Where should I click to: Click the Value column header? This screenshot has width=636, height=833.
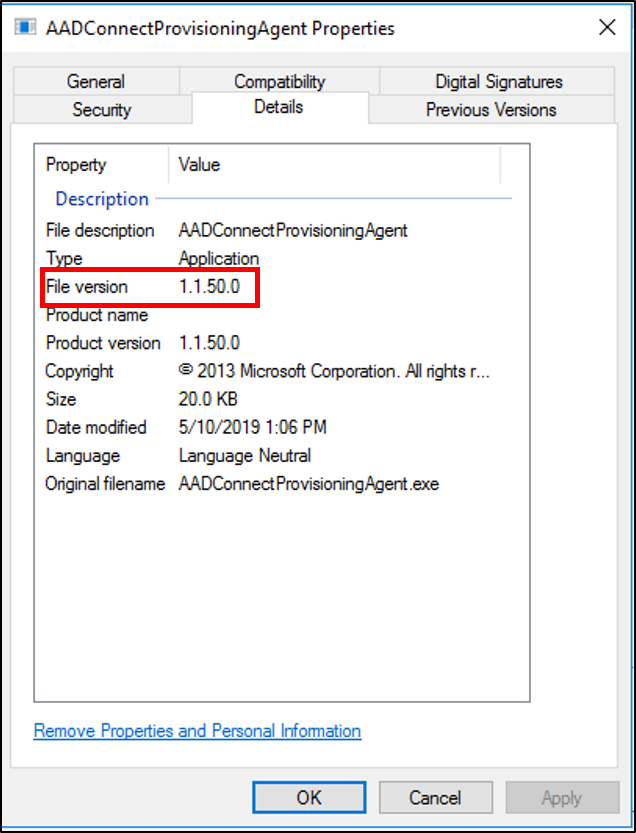tap(198, 165)
